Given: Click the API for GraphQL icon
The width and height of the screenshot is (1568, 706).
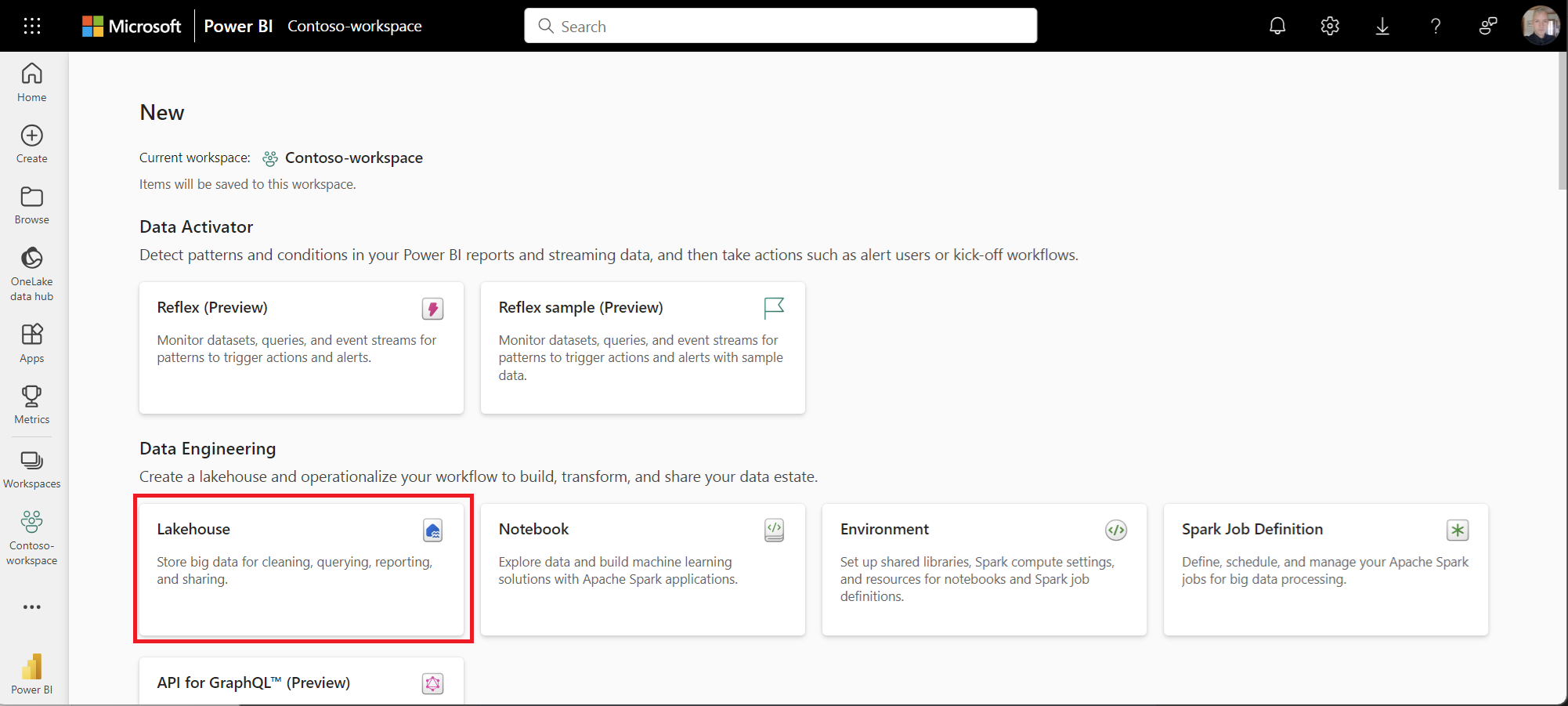Looking at the screenshot, I should tap(433, 684).
